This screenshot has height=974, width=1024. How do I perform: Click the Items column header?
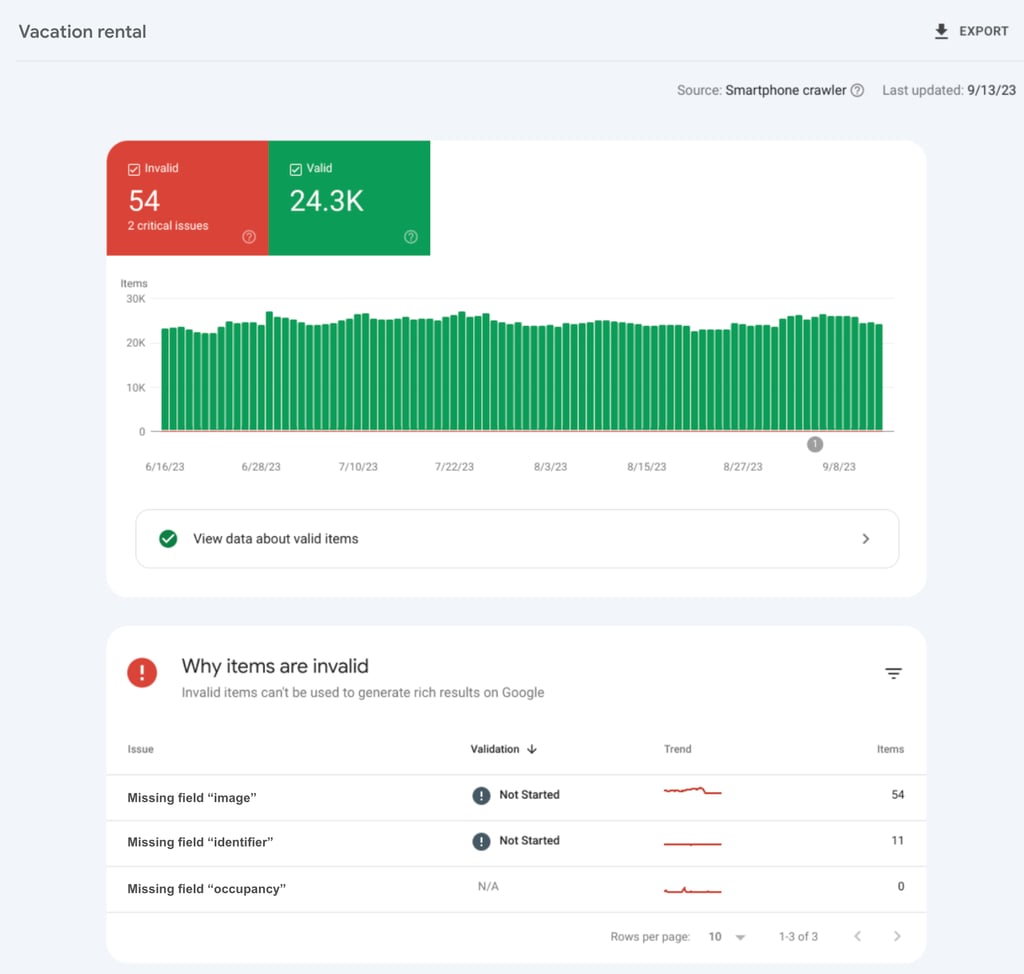(x=890, y=749)
